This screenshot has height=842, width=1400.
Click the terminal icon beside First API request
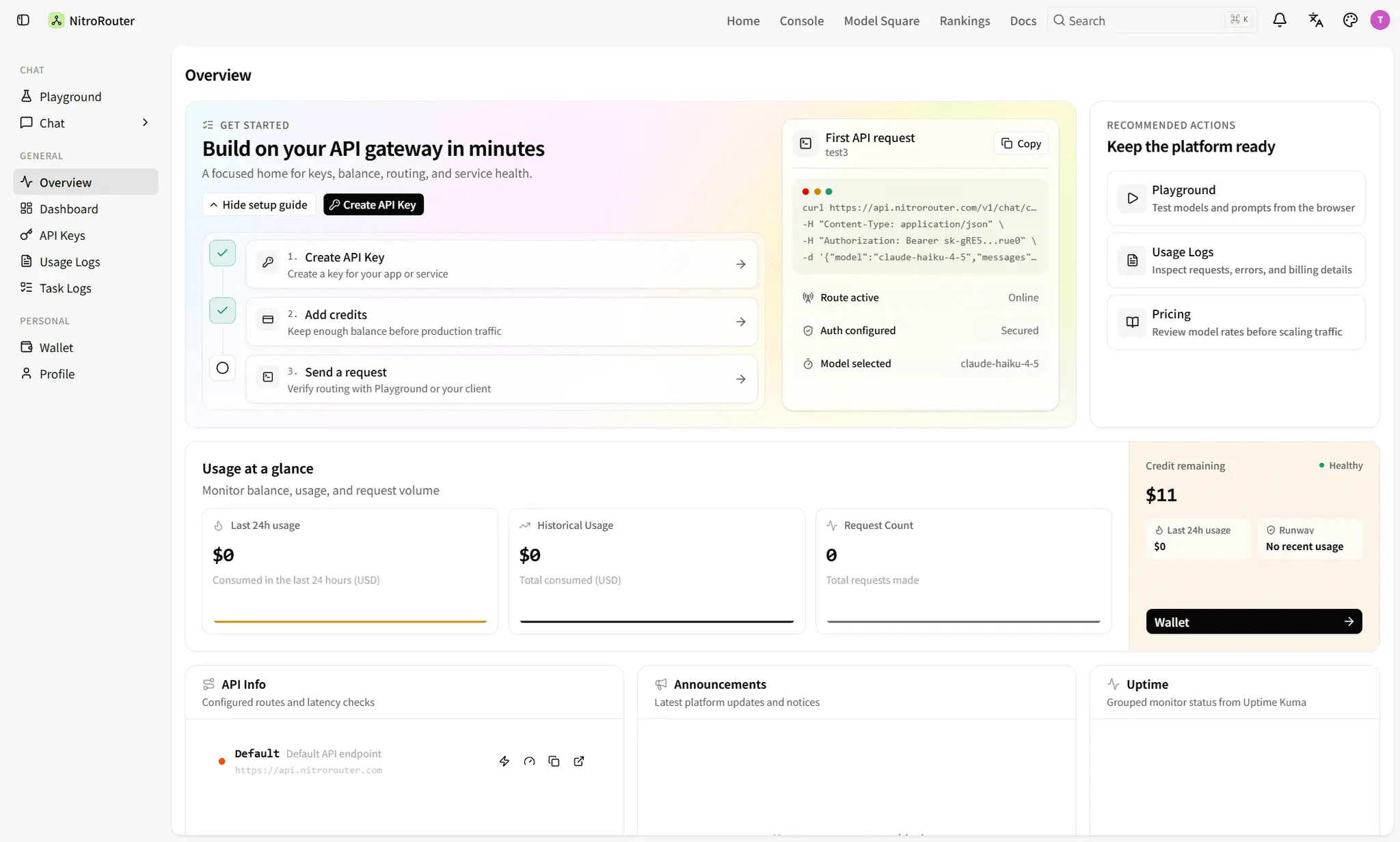click(806, 144)
